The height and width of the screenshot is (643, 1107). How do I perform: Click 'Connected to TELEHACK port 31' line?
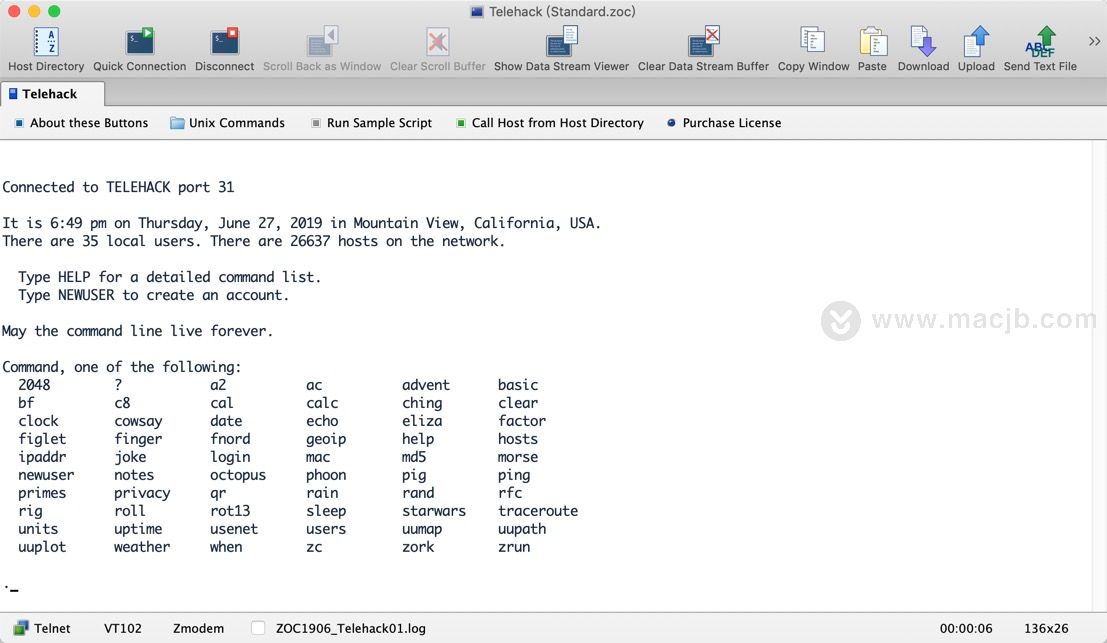click(118, 187)
